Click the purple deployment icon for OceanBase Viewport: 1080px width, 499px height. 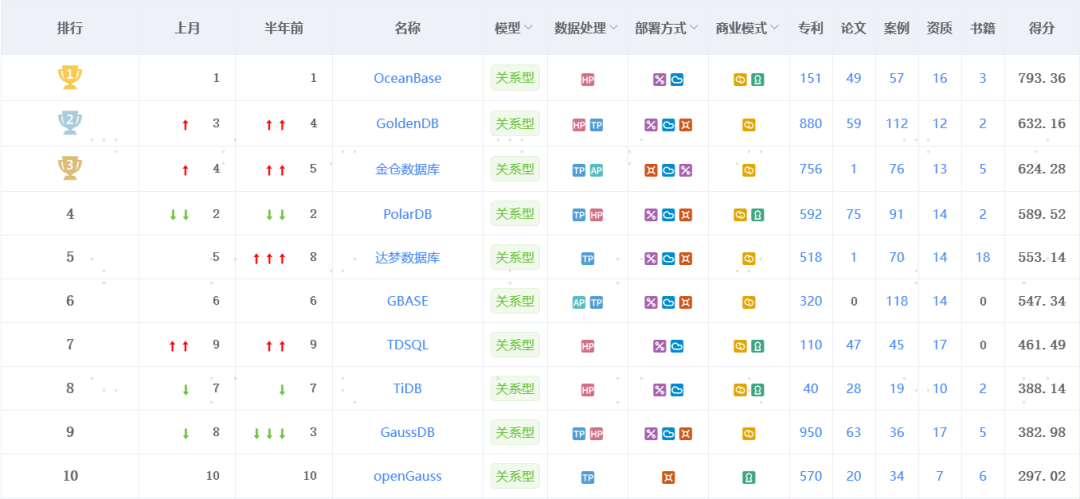(660, 80)
